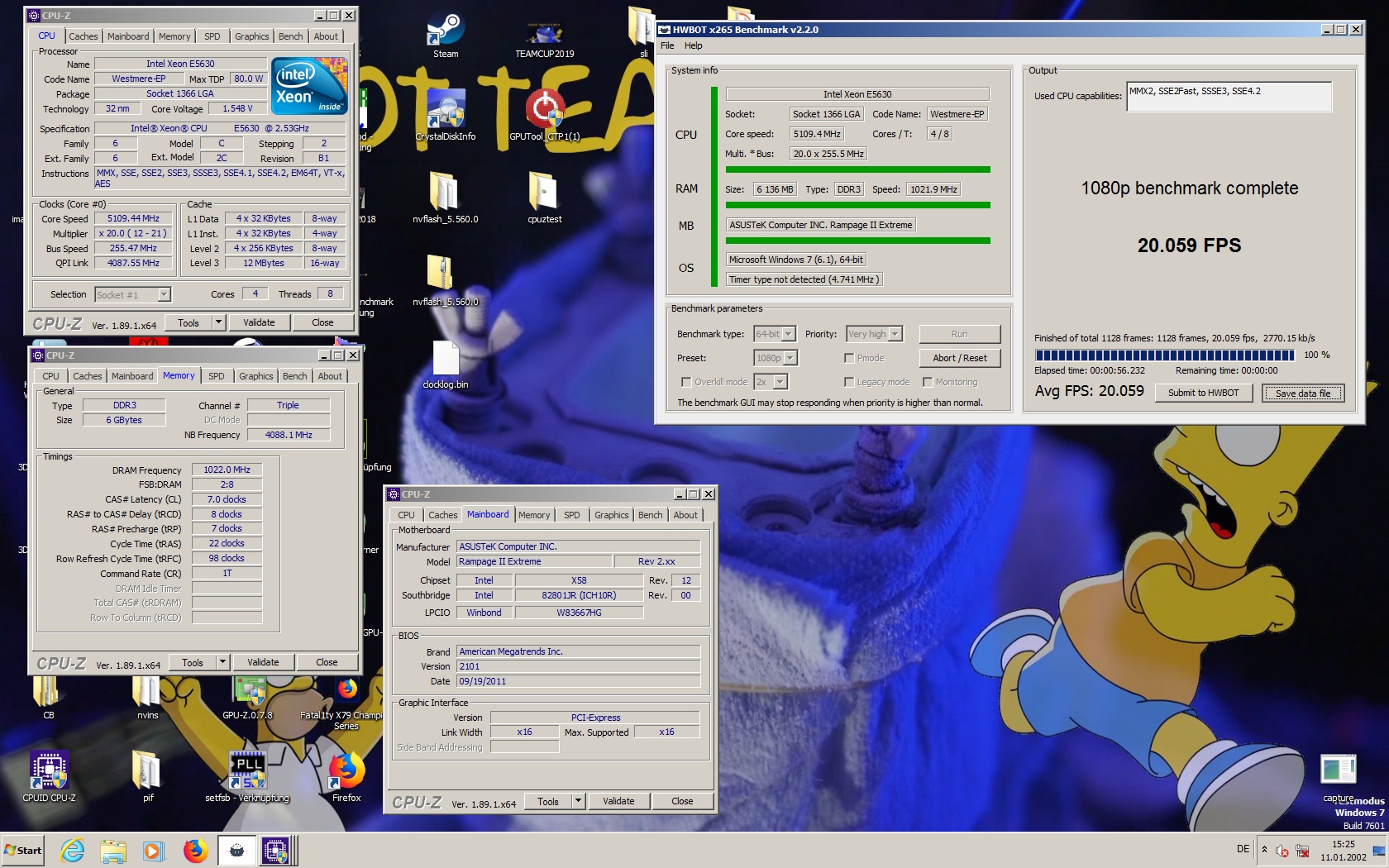The image size is (1389, 868).
Task: Open the Socket #1 selection dropdown
Action: point(132,294)
